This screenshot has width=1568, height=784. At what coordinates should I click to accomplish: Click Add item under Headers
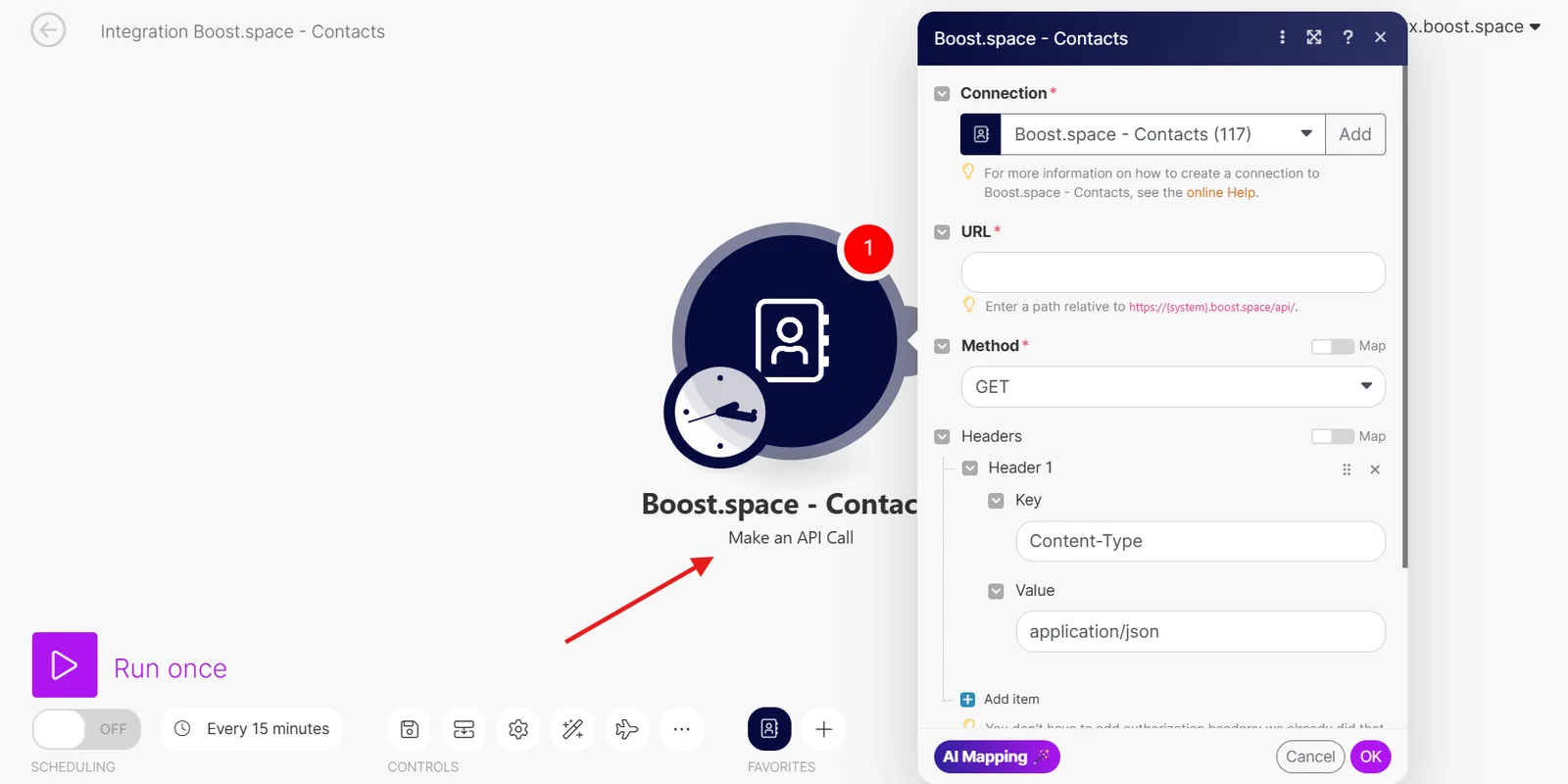(1001, 699)
